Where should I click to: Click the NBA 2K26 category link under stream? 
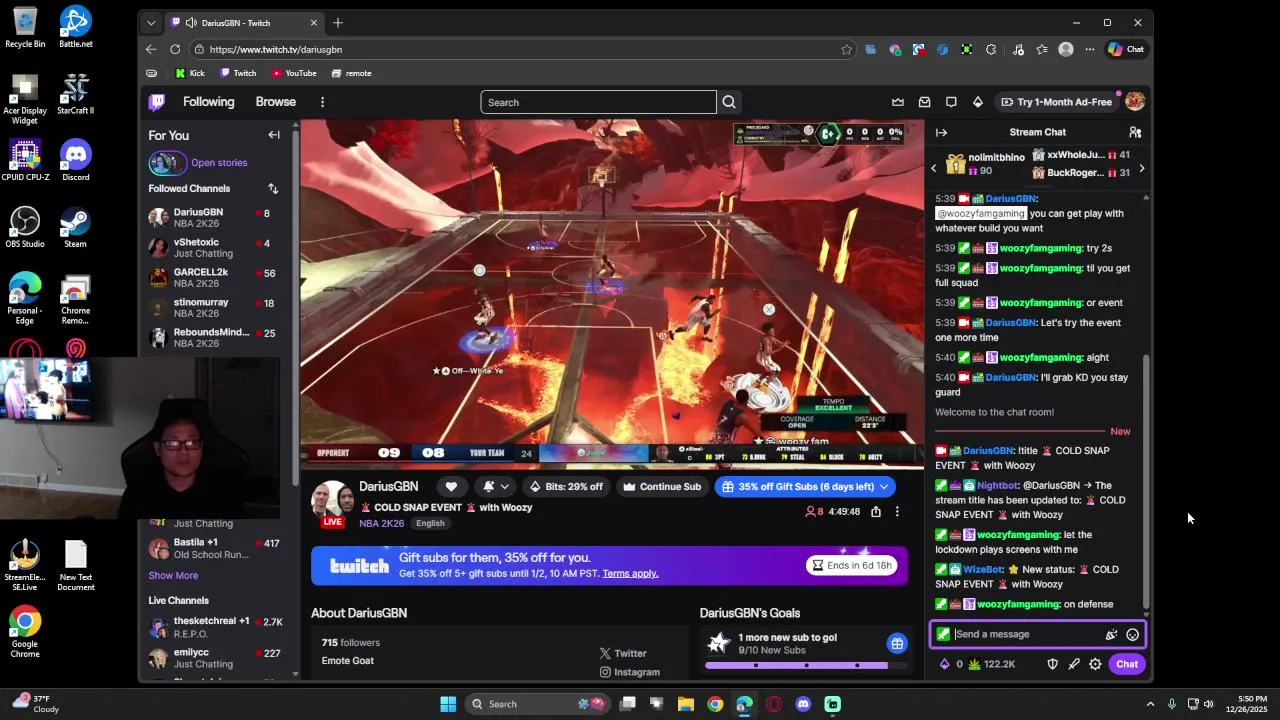coord(382,524)
